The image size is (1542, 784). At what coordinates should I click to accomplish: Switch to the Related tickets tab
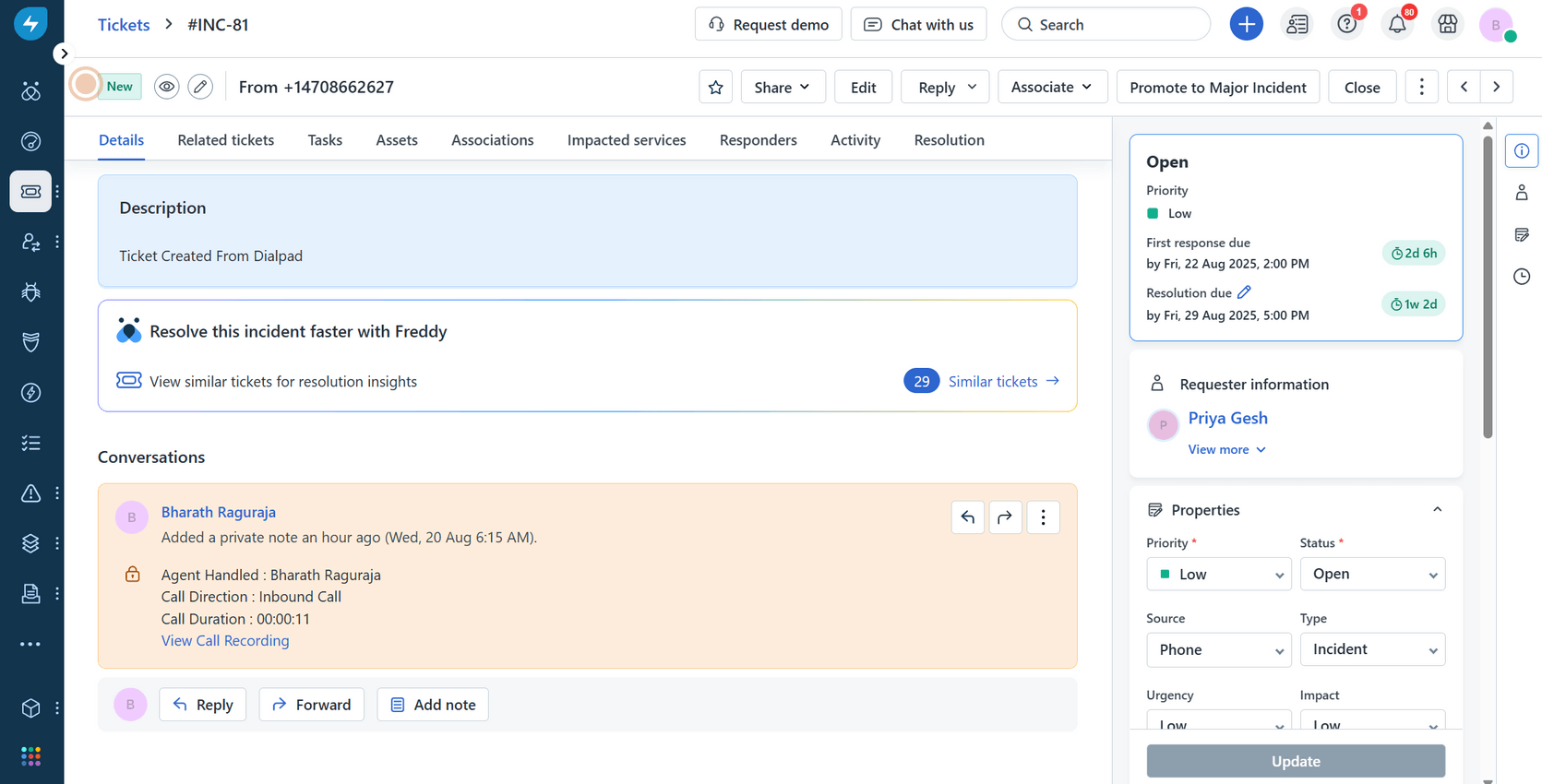coord(225,140)
